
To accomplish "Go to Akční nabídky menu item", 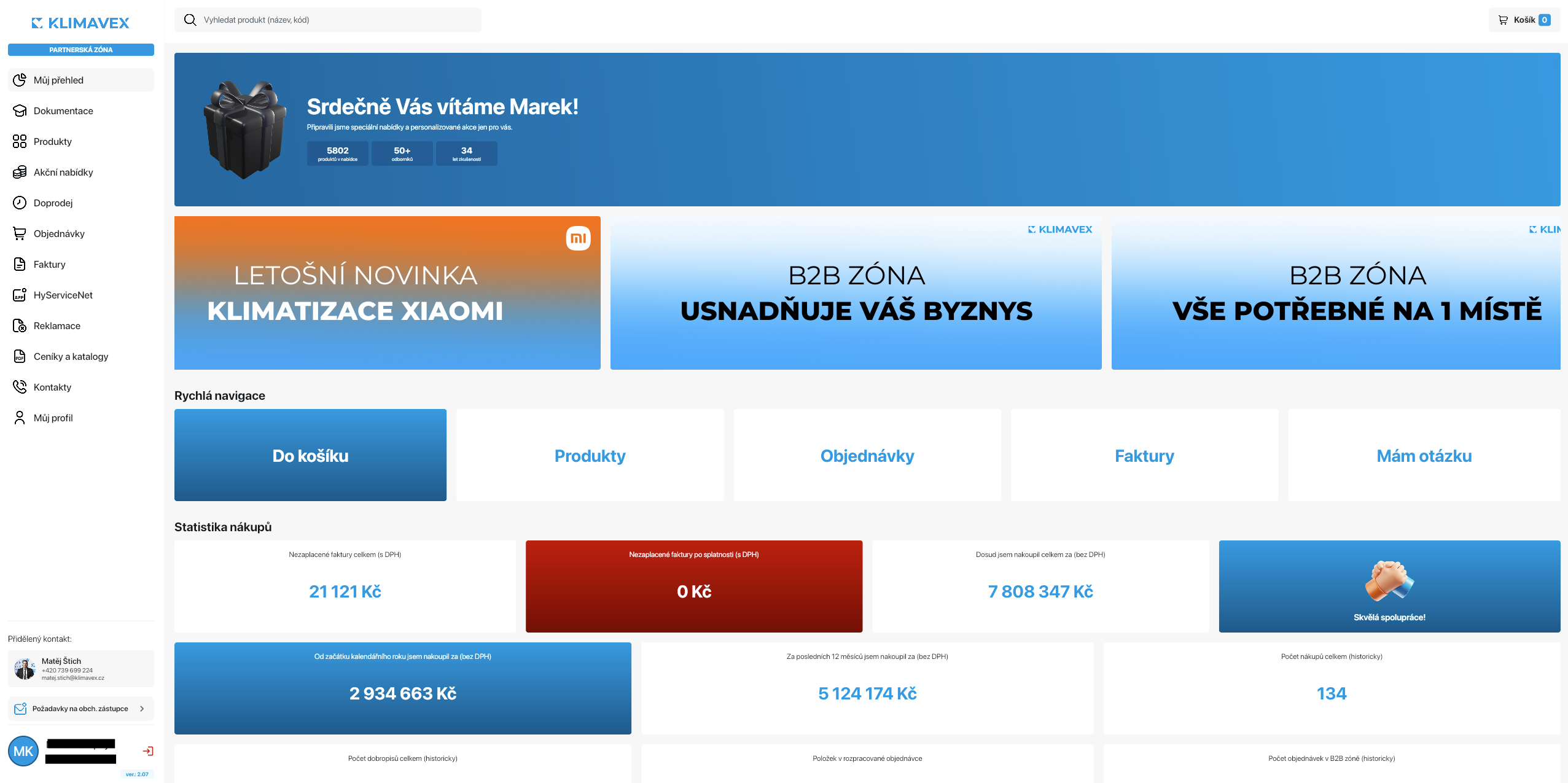I will click(81, 173).
